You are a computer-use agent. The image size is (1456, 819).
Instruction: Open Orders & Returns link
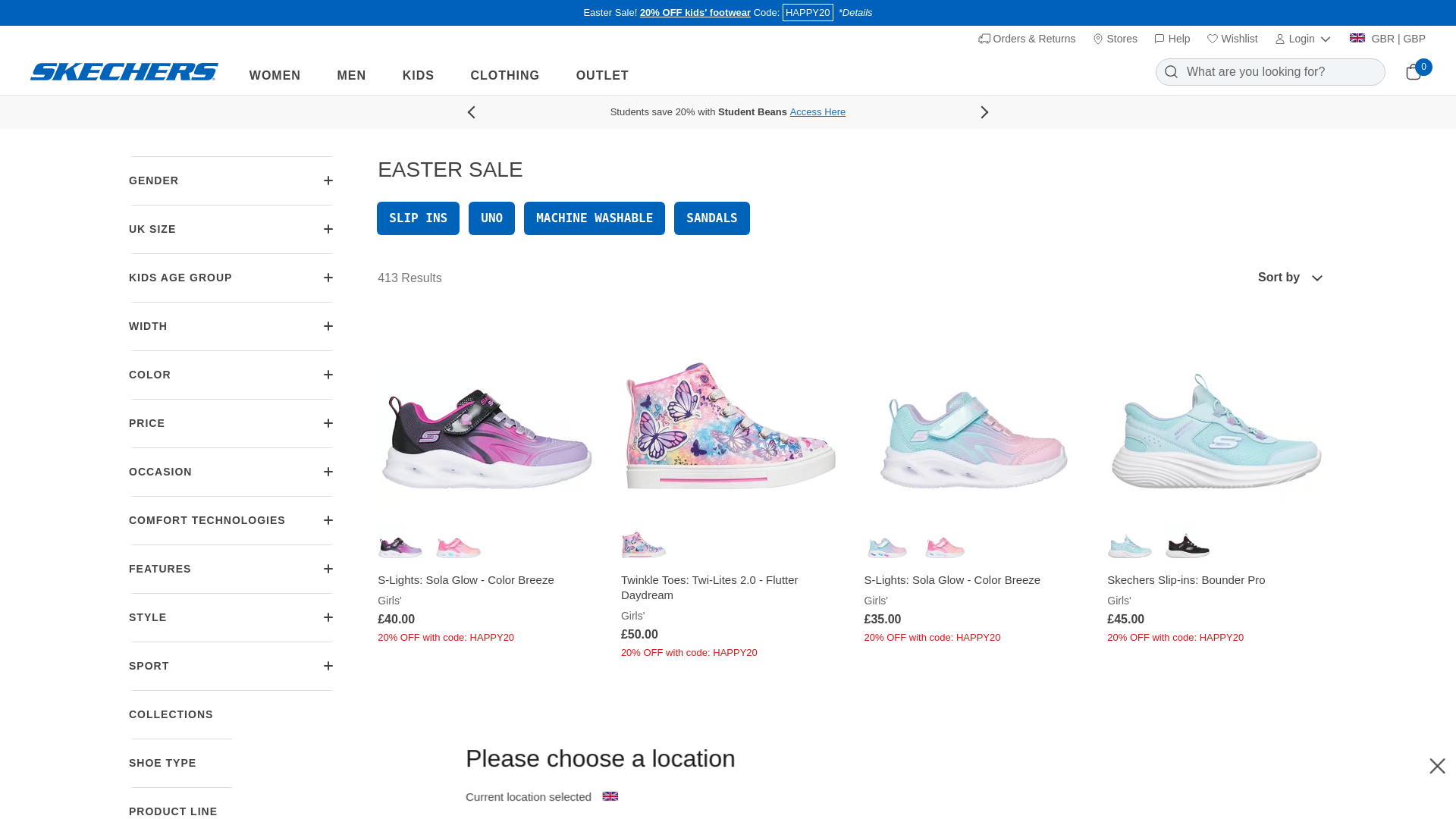coord(1027,39)
